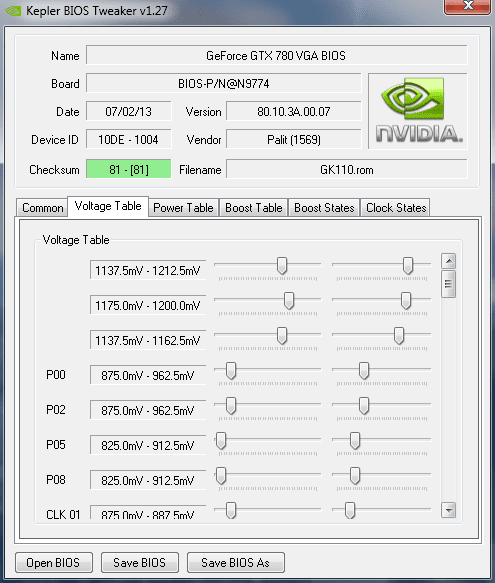Select the Voltage Table tab

tap(108, 206)
